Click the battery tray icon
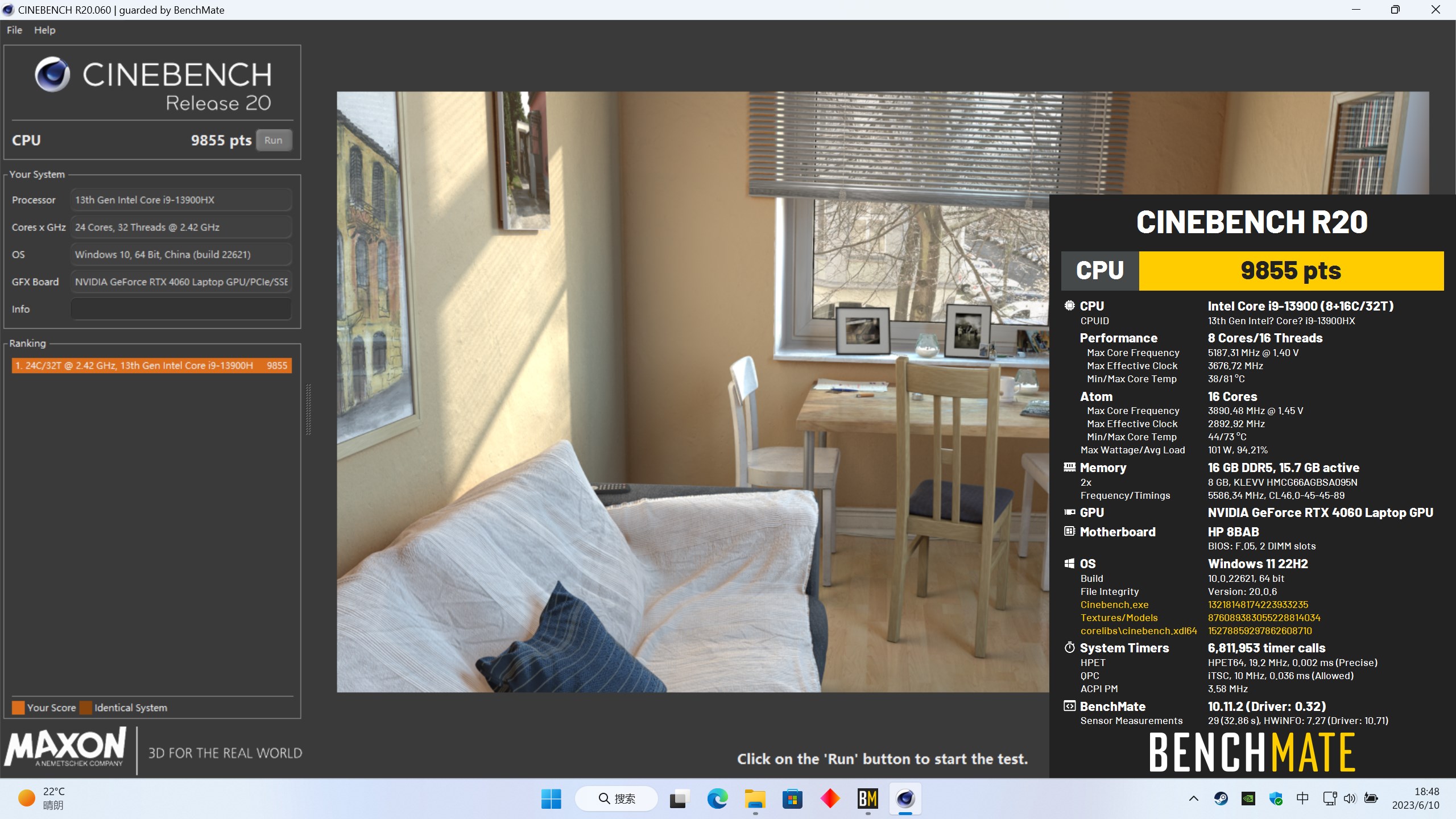This screenshot has width=1456, height=819. 1371,799
